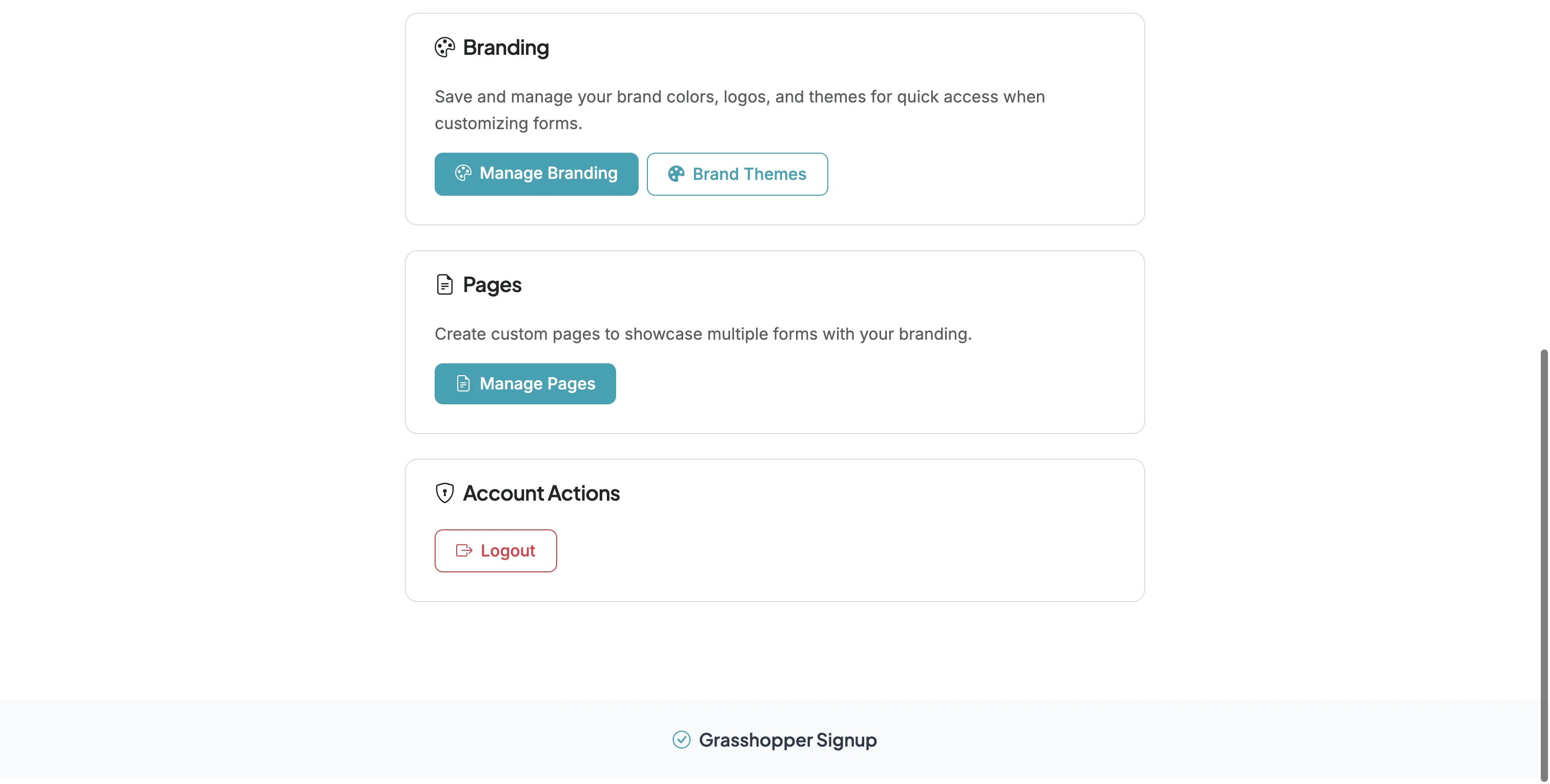Click the Account Actions heading
1550x784 pixels.
540,493
